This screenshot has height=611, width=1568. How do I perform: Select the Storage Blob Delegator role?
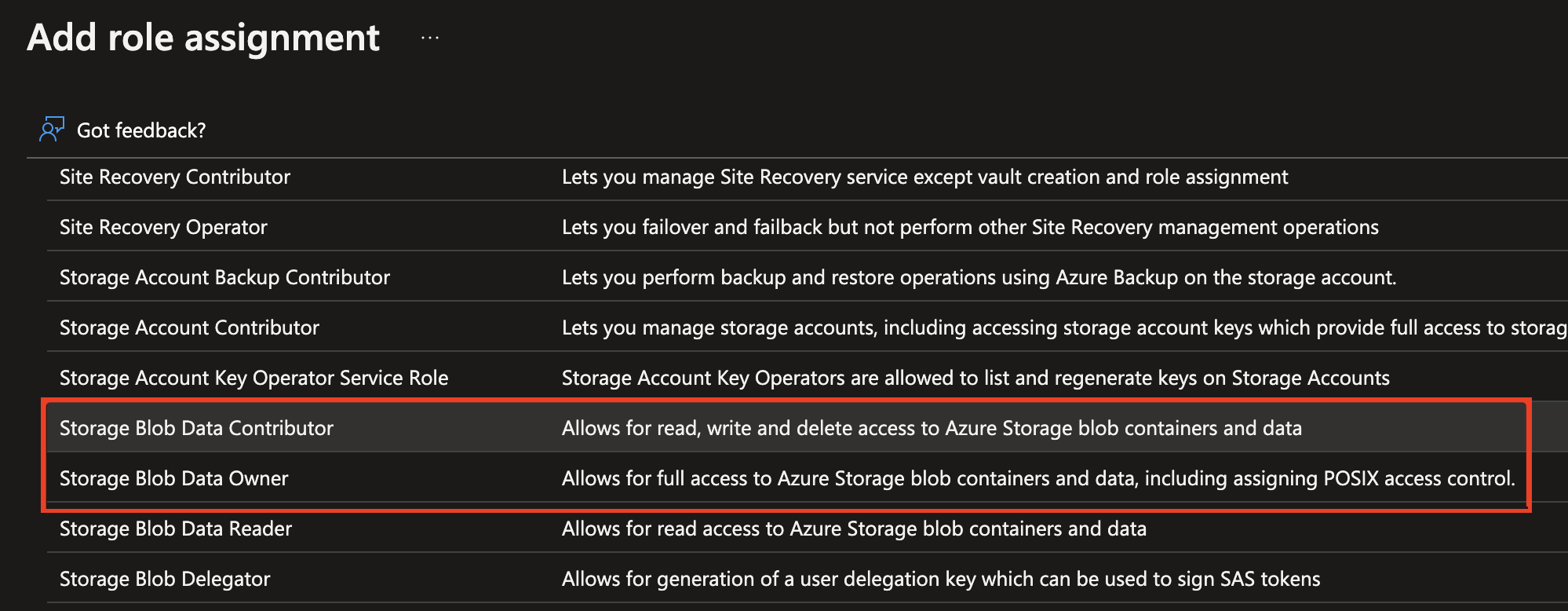tap(164, 579)
